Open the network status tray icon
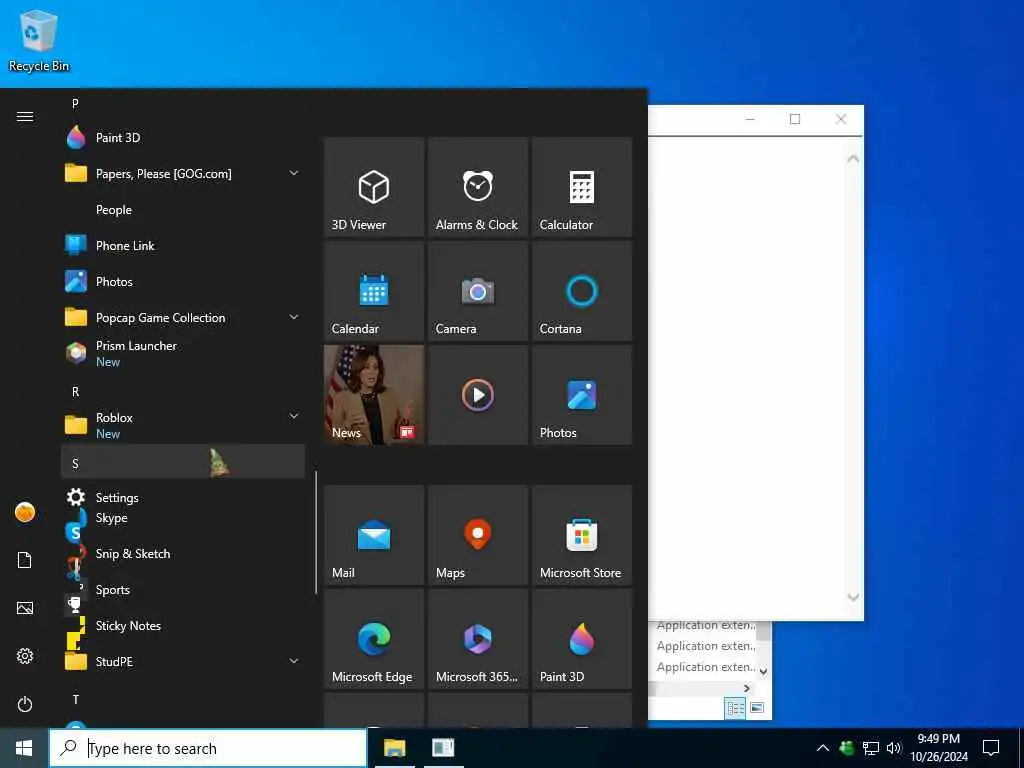 pos(871,748)
